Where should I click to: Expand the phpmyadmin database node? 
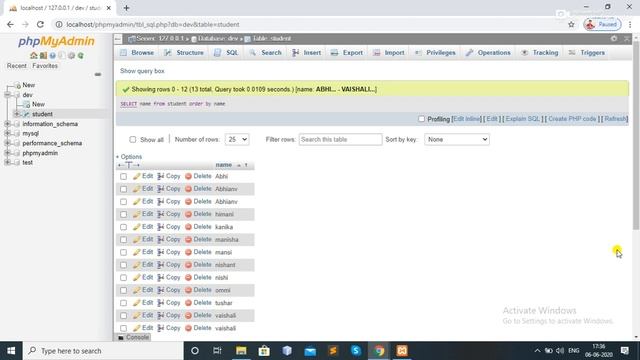pyautogui.click(x=7, y=153)
